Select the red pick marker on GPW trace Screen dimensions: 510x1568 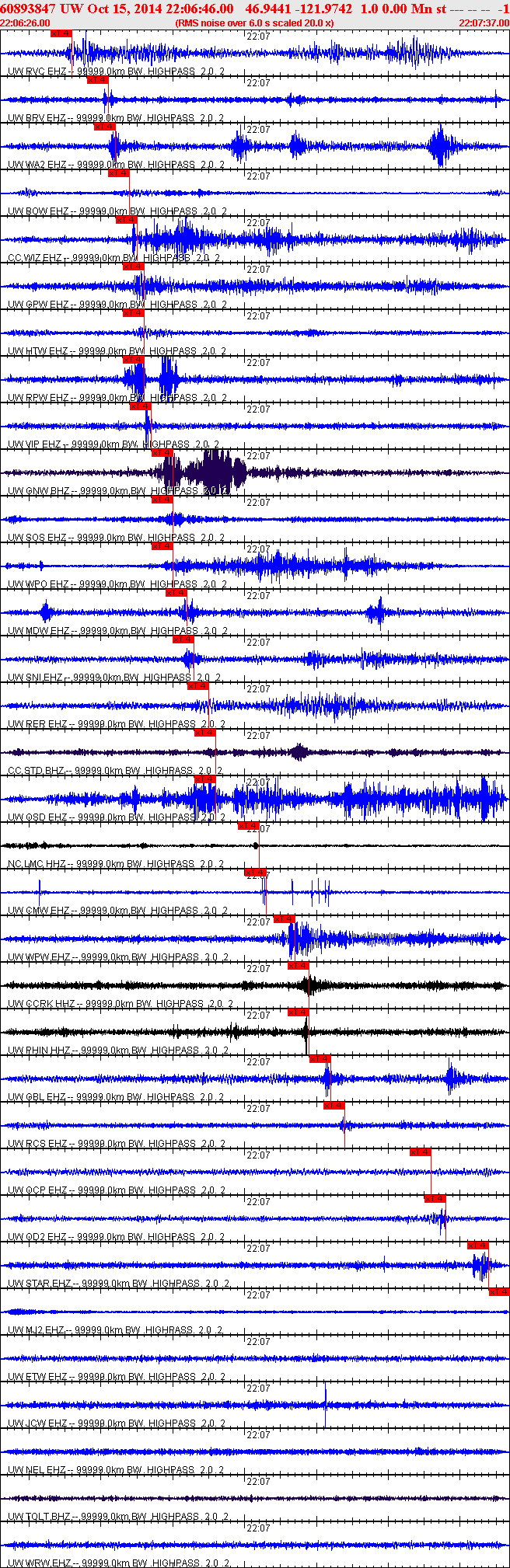pos(133,267)
